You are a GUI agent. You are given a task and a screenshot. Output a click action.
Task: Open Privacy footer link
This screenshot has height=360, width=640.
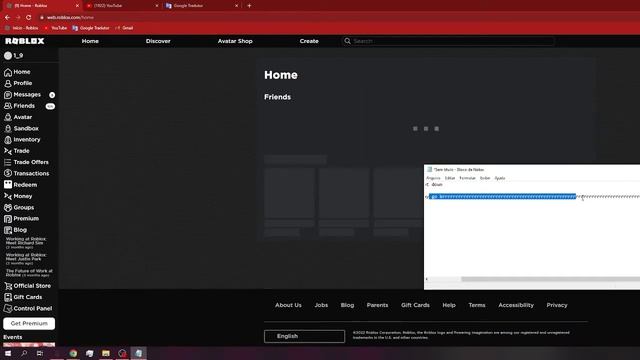557,305
